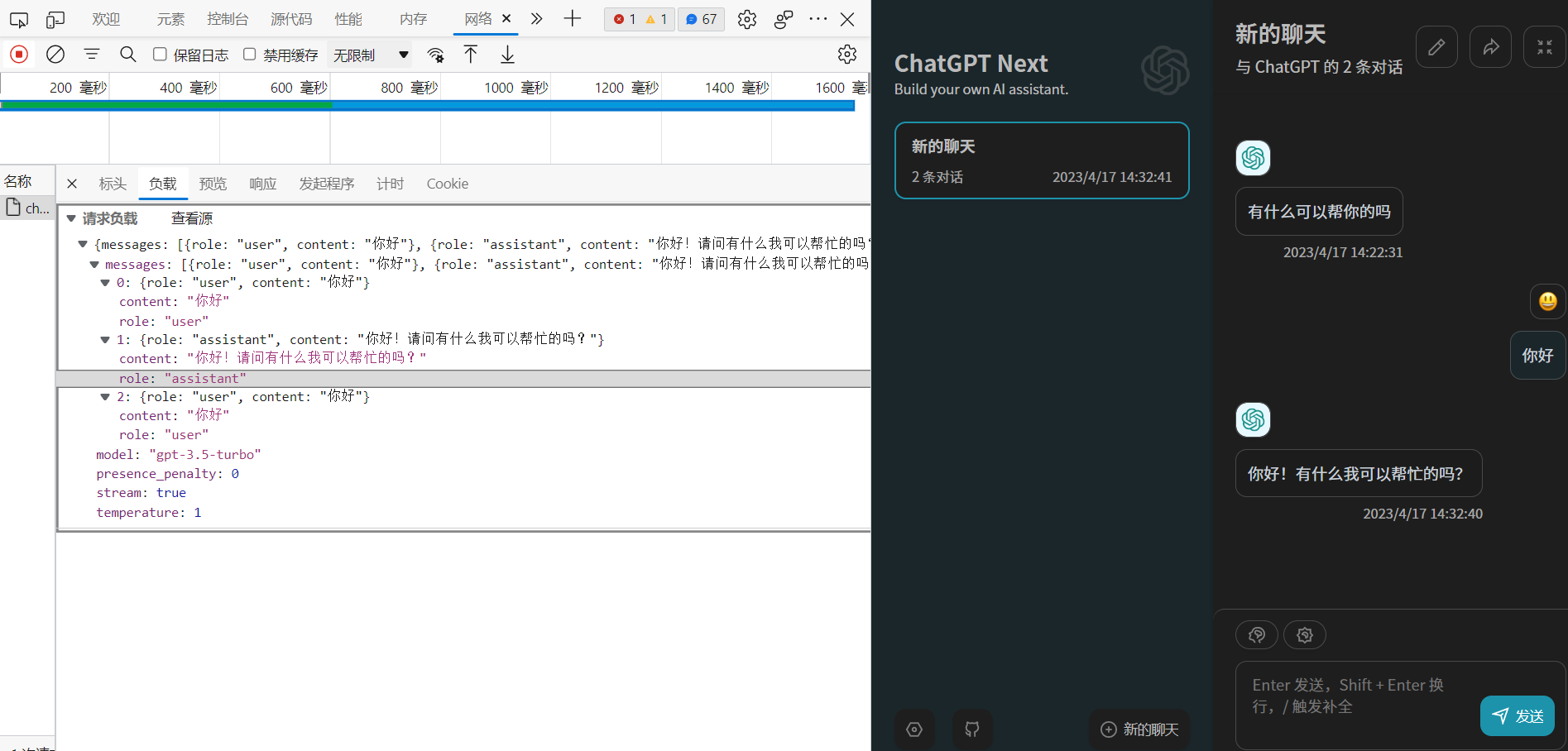This screenshot has width=1568, height=751.
Task: Close the request details pane
Action: coord(72,184)
